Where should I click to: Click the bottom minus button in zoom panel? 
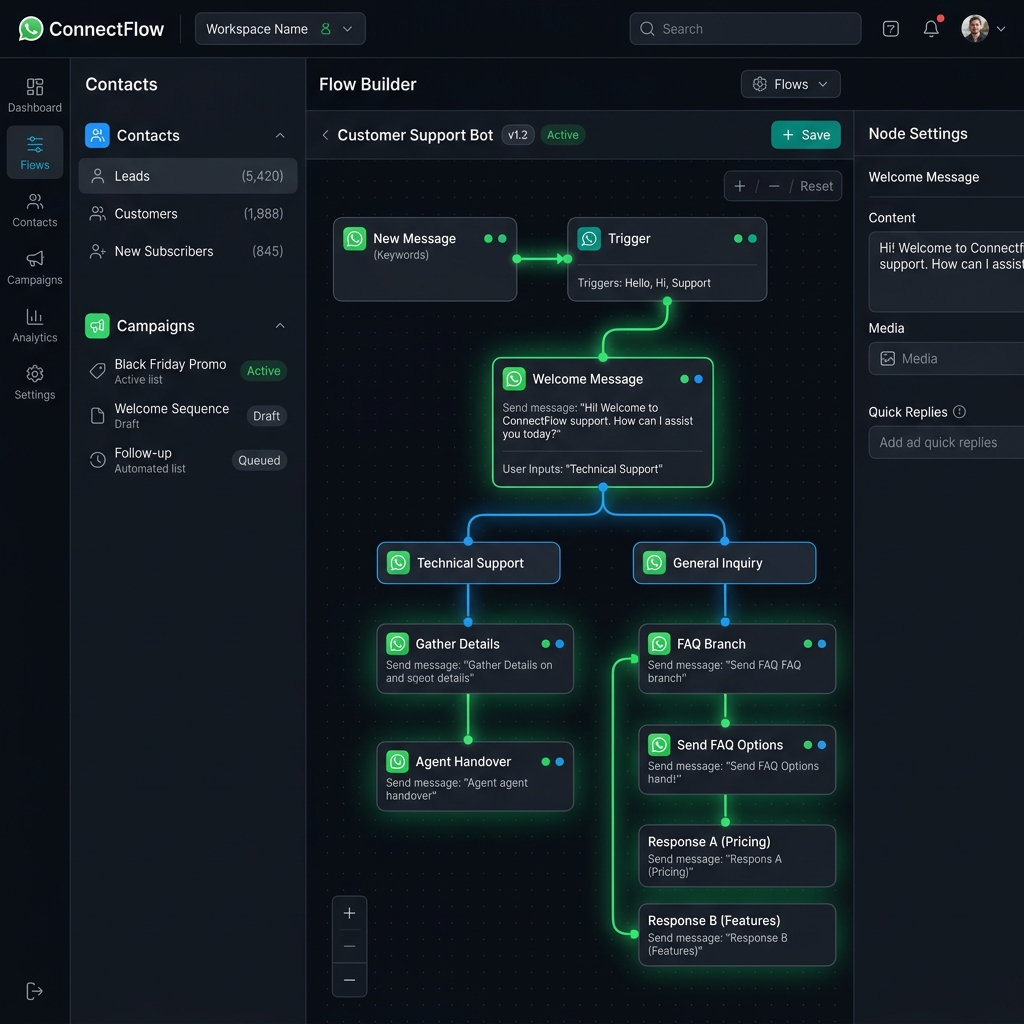point(349,980)
